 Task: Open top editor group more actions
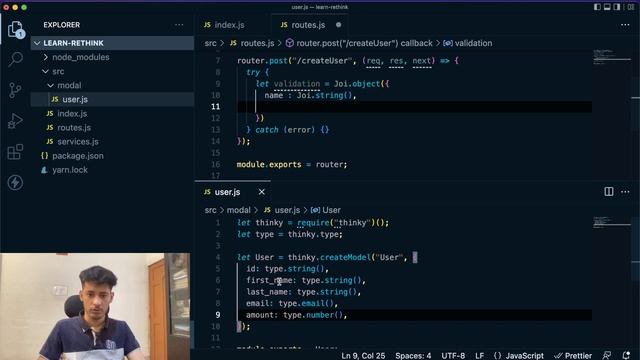tap(625, 25)
